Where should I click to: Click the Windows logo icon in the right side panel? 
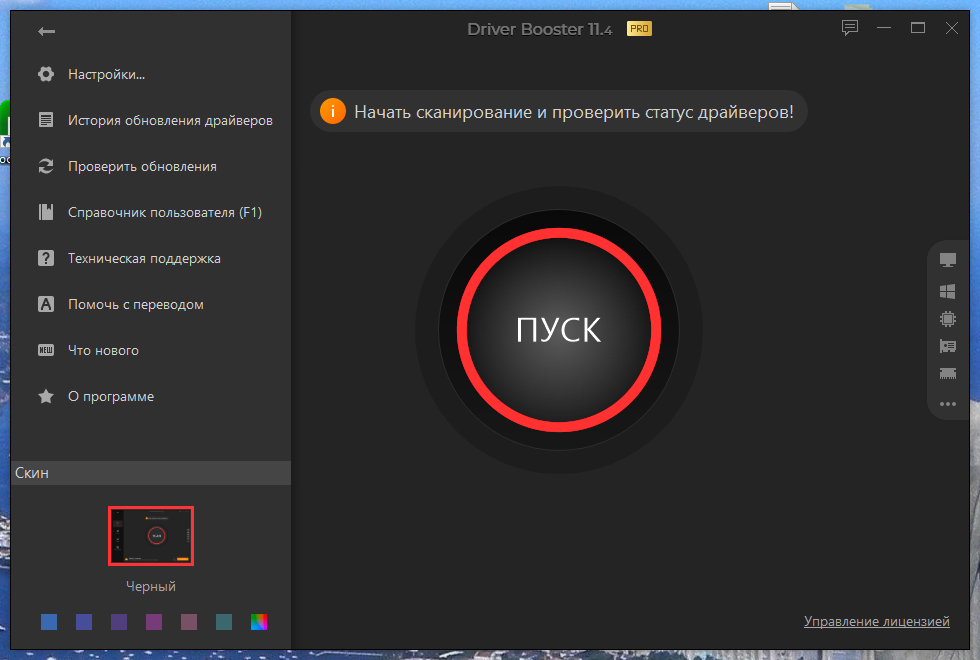tap(948, 291)
